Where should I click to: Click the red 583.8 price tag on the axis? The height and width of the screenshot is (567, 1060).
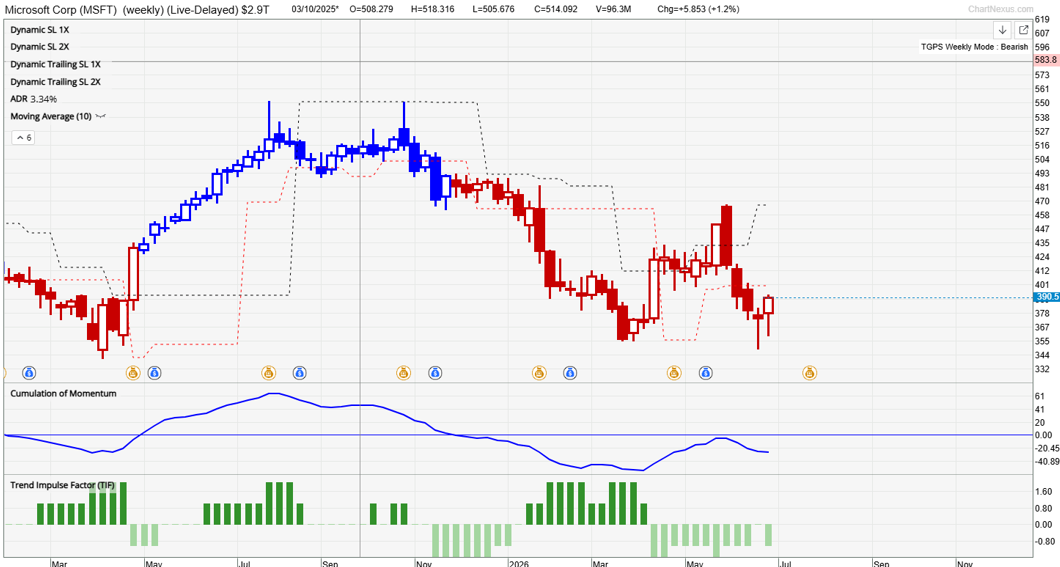1046,60
